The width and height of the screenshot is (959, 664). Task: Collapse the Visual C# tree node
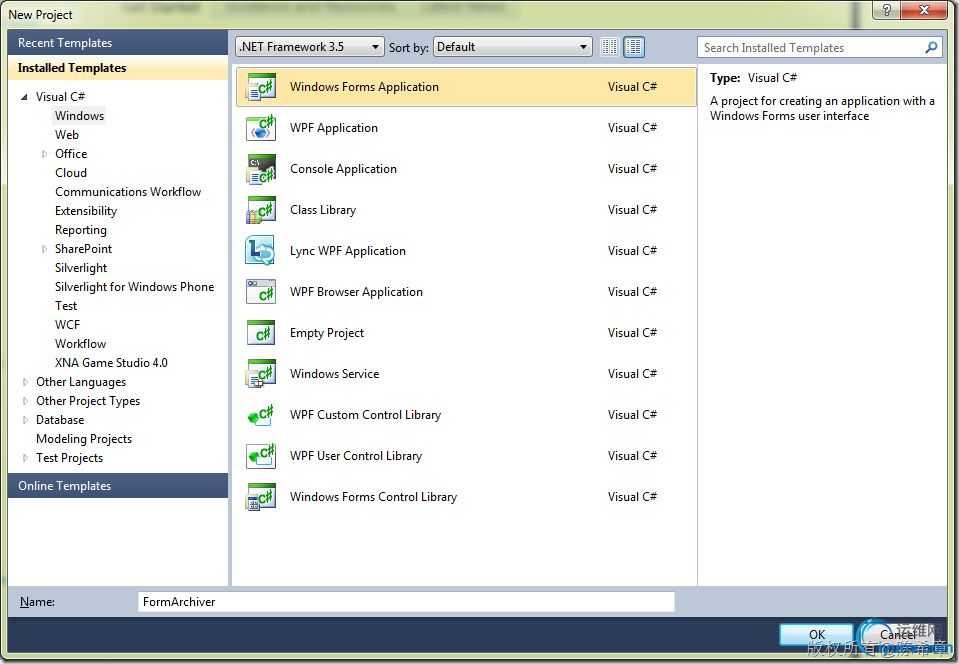coord(24,97)
